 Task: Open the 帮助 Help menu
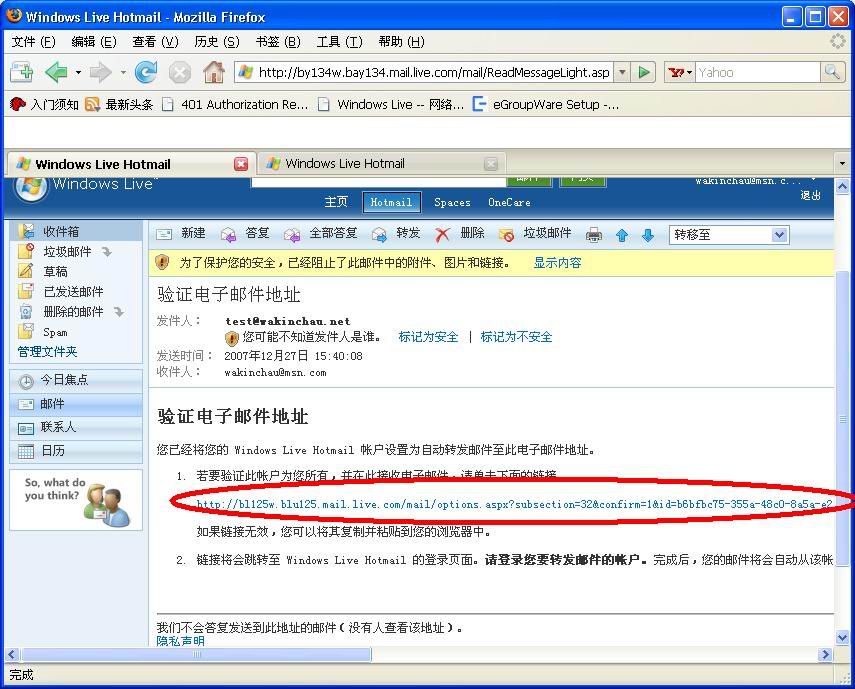pos(401,42)
